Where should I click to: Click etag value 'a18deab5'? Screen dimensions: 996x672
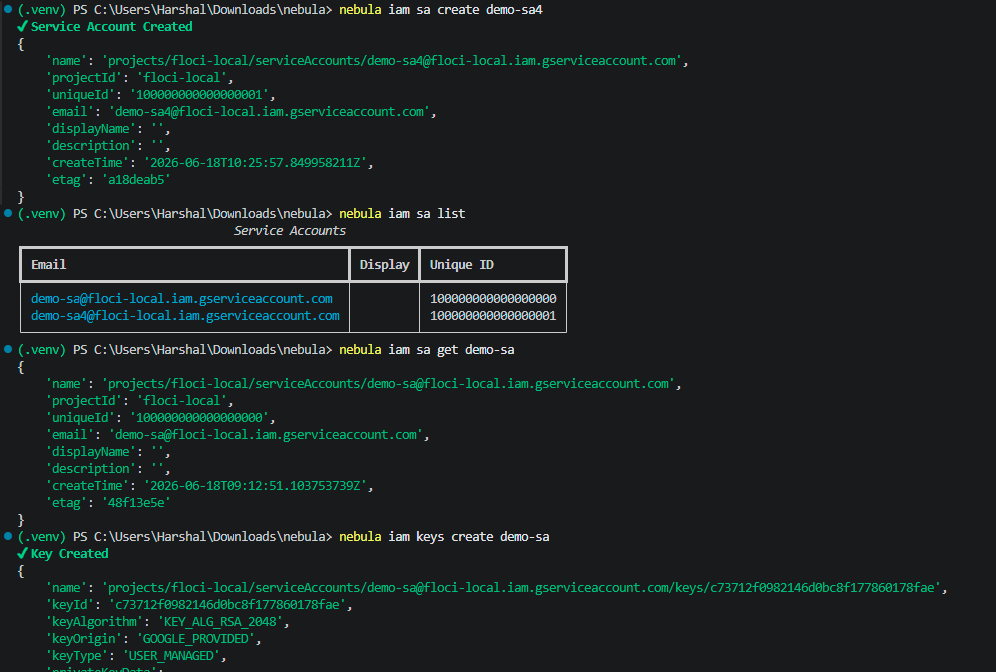tap(136, 180)
